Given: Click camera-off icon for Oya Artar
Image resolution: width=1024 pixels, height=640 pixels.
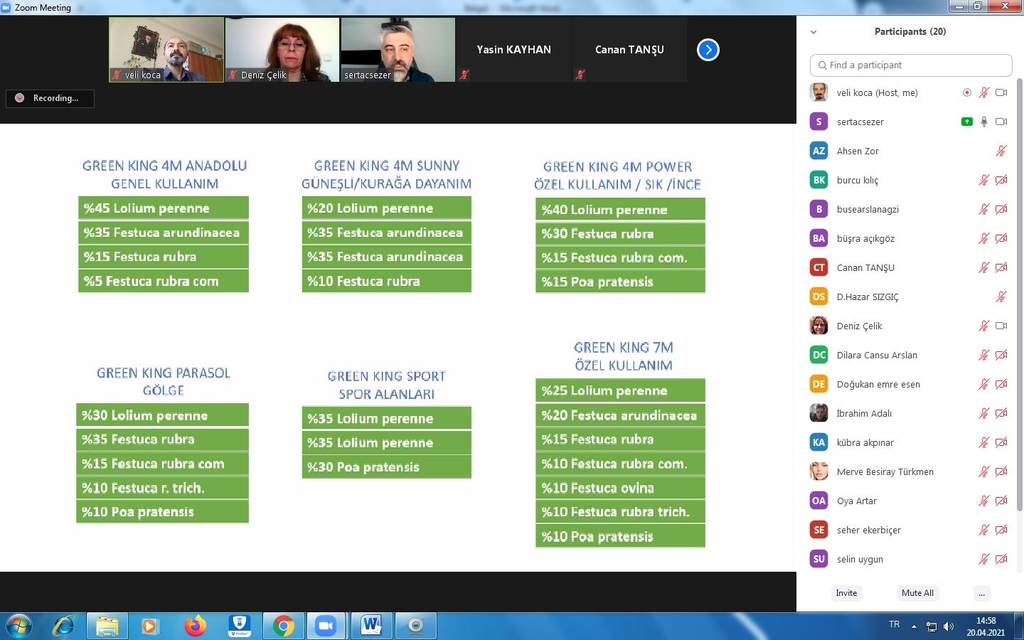Looking at the screenshot, I should 1001,501.
